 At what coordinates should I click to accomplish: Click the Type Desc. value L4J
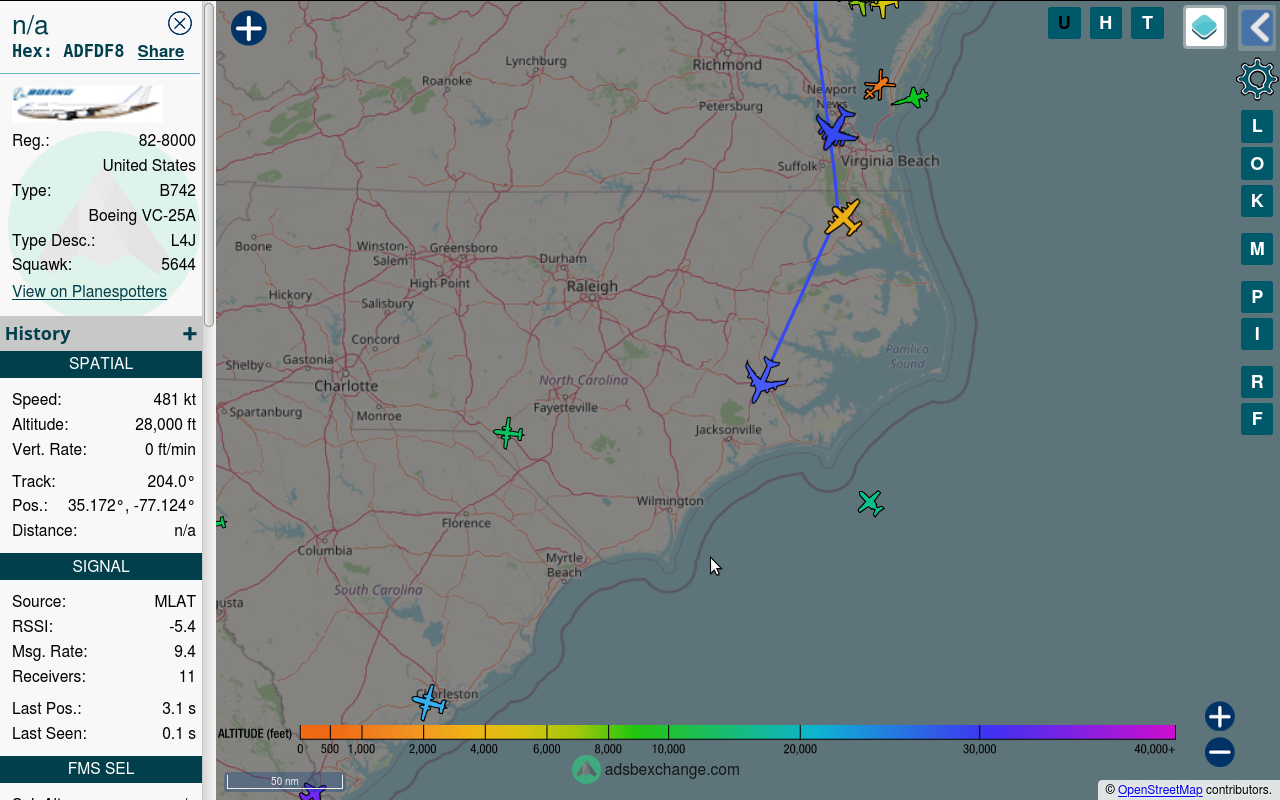(x=183, y=240)
